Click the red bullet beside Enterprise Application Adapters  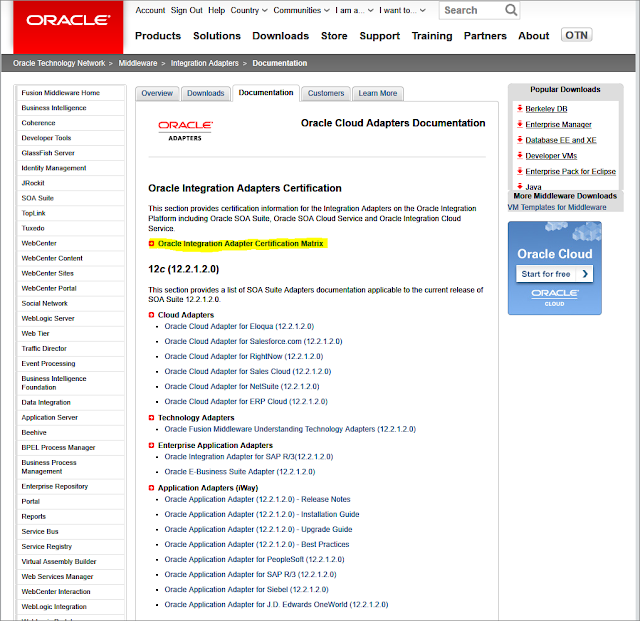coord(151,445)
